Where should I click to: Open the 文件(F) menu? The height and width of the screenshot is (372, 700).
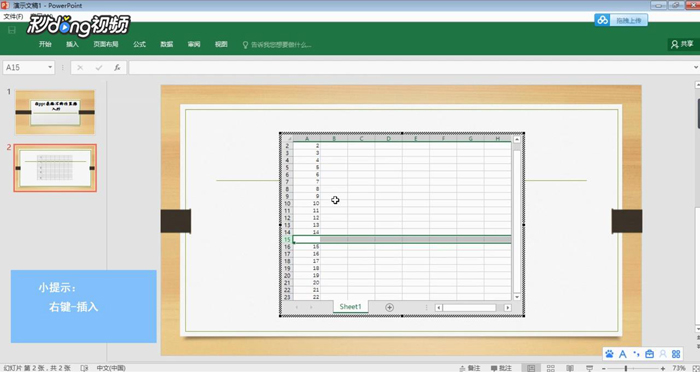point(13,17)
